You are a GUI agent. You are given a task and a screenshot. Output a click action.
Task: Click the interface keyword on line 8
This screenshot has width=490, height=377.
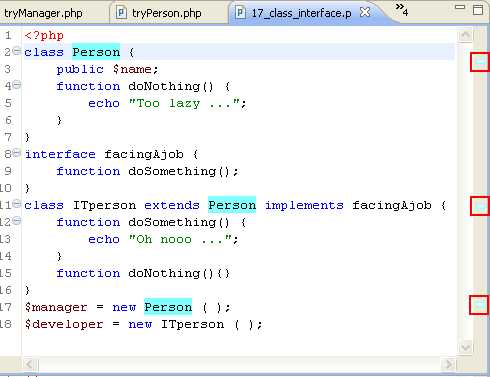tap(60, 154)
